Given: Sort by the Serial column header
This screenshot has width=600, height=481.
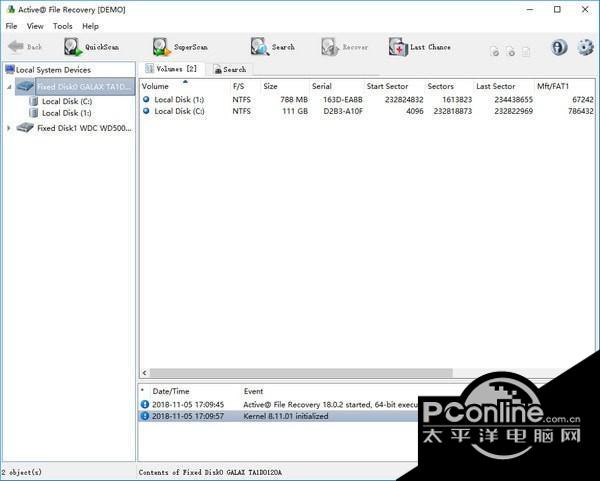Looking at the screenshot, I should click(336, 86).
